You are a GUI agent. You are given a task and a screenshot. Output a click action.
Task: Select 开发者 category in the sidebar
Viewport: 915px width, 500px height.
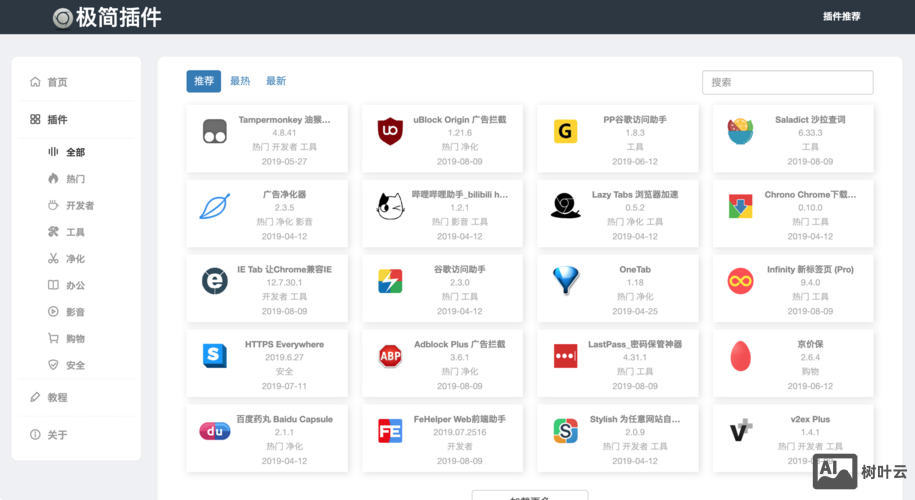tap(80, 206)
